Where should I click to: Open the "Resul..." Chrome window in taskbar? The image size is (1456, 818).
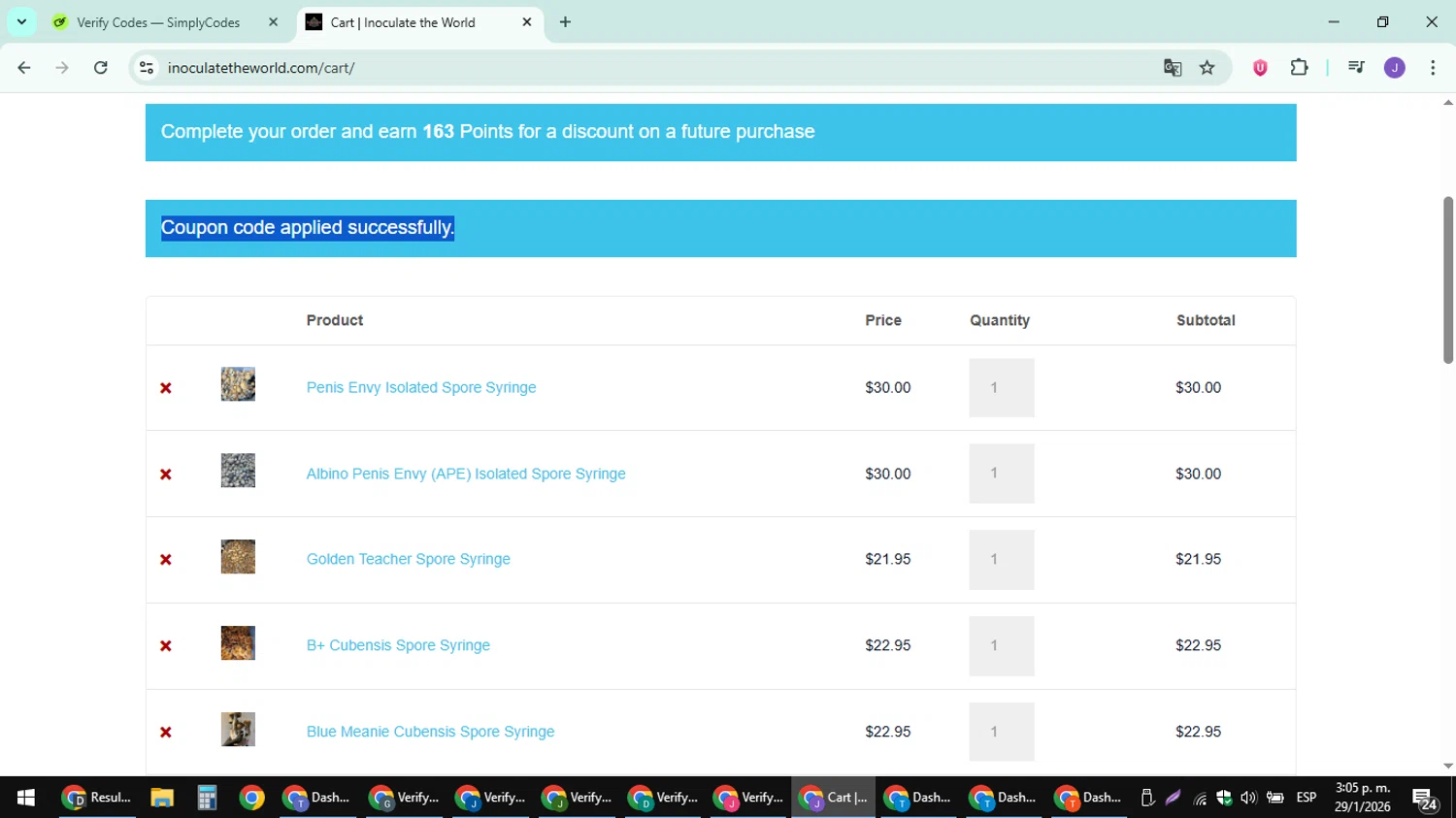(x=97, y=798)
